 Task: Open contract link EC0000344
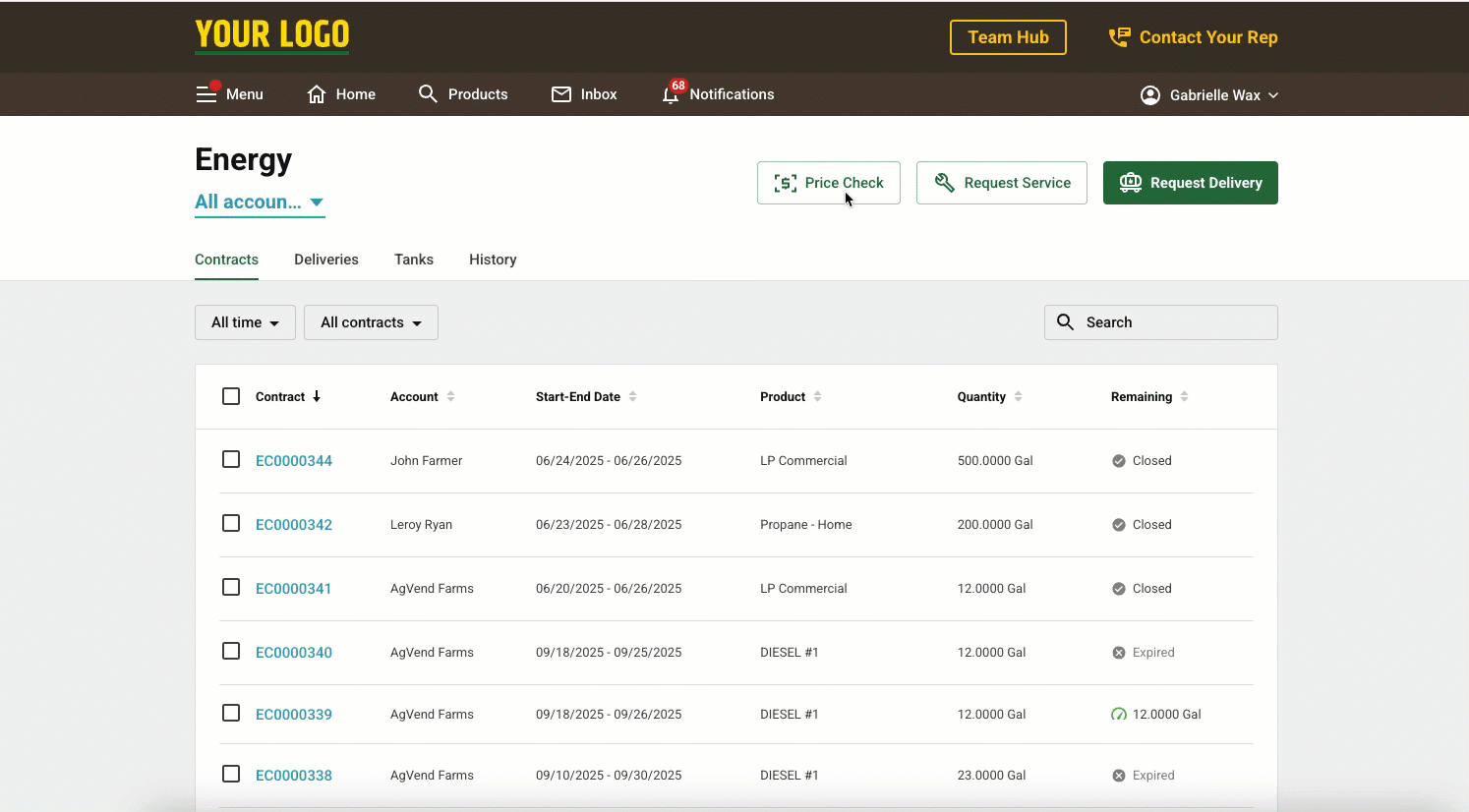(294, 461)
